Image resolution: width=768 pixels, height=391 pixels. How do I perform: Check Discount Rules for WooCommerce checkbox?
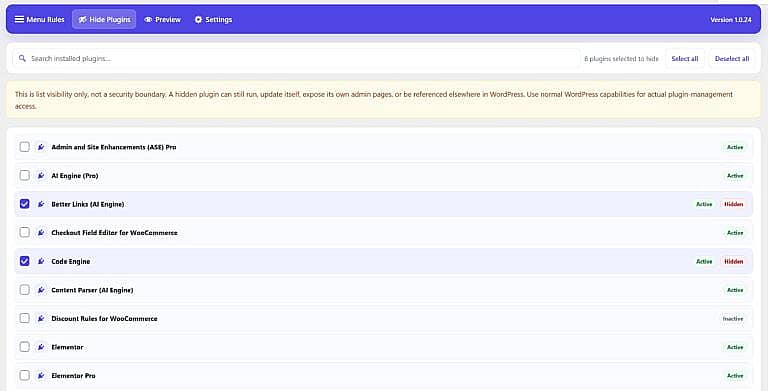tap(24, 318)
